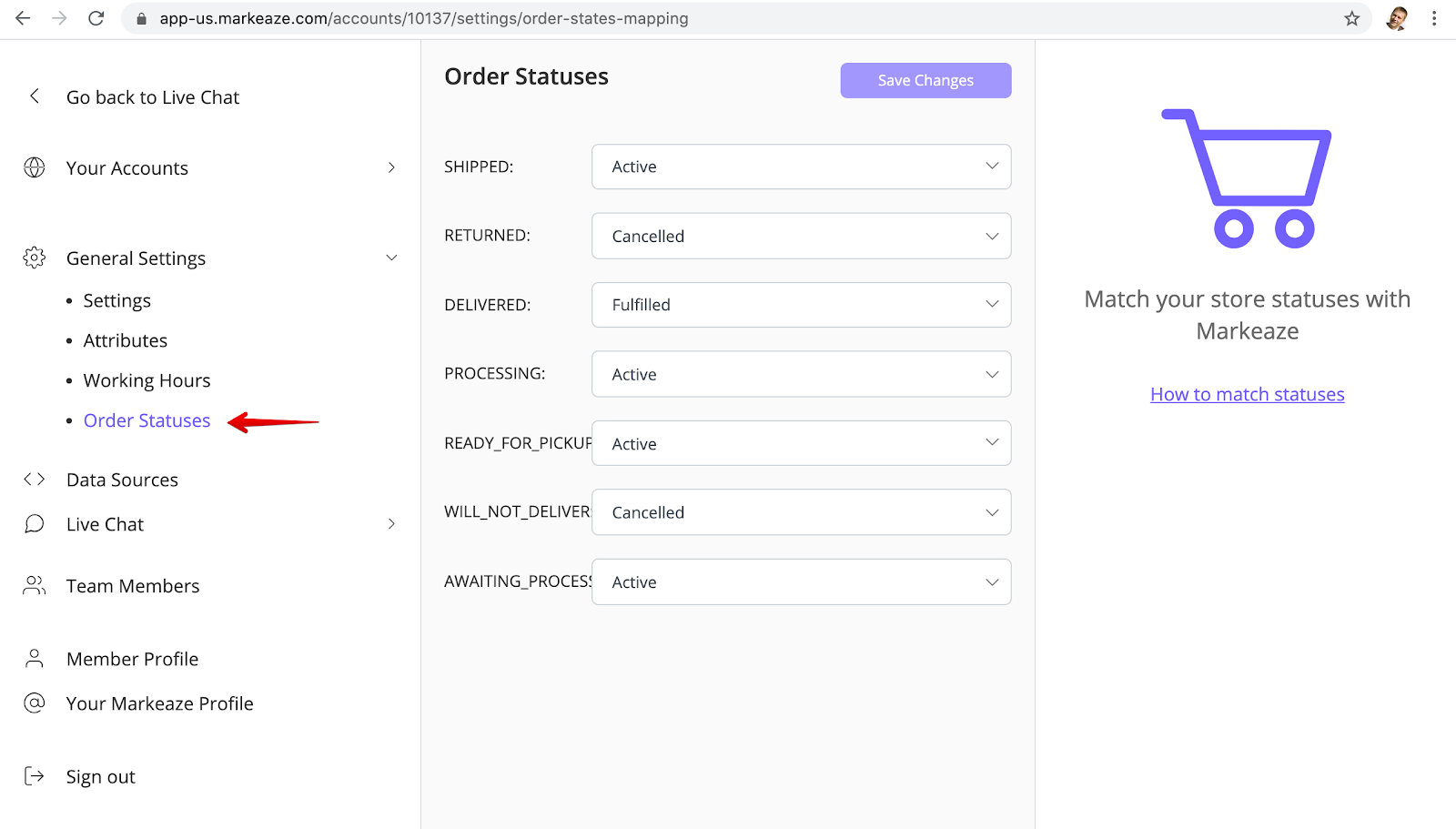Click the gear icon for General Settings
The image size is (1456, 829).
tap(35, 258)
